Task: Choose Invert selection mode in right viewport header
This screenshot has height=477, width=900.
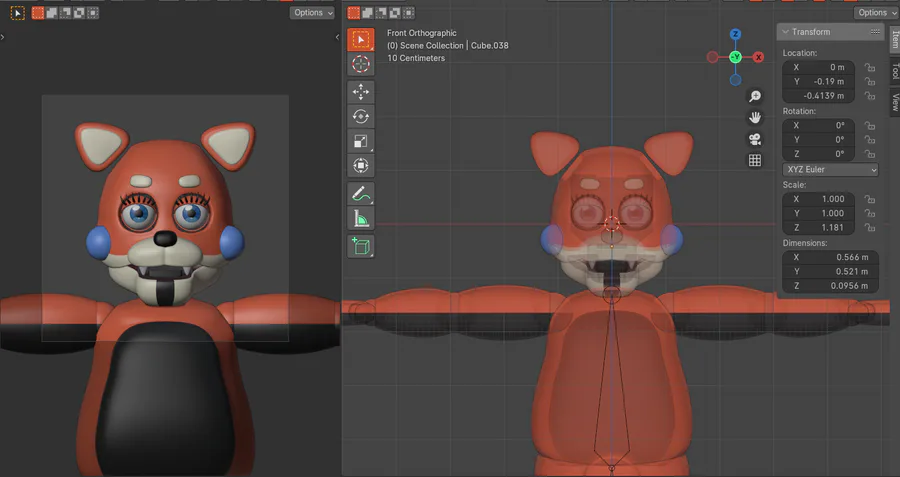Action: (x=395, y=13)
